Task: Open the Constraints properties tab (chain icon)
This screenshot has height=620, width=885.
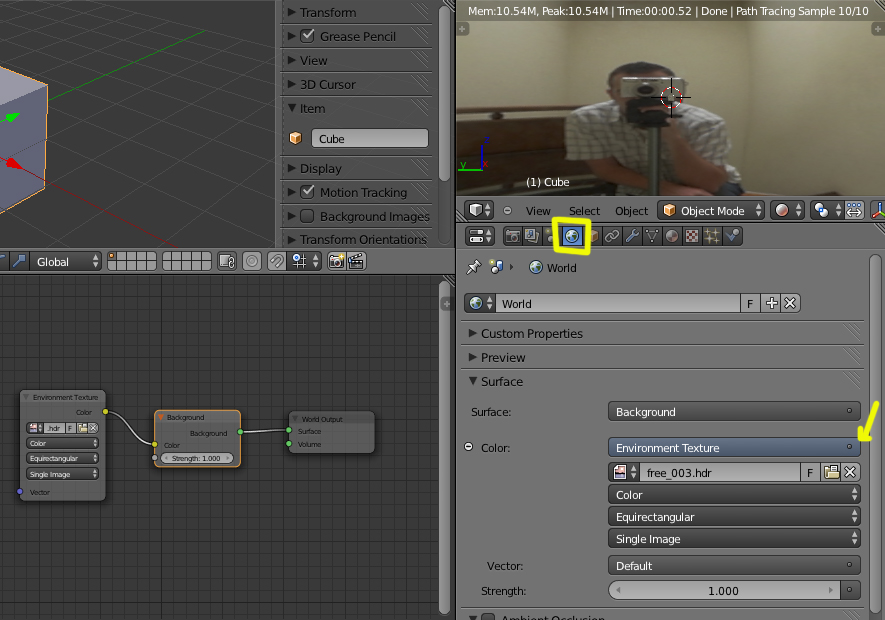Action: [612, 236]
